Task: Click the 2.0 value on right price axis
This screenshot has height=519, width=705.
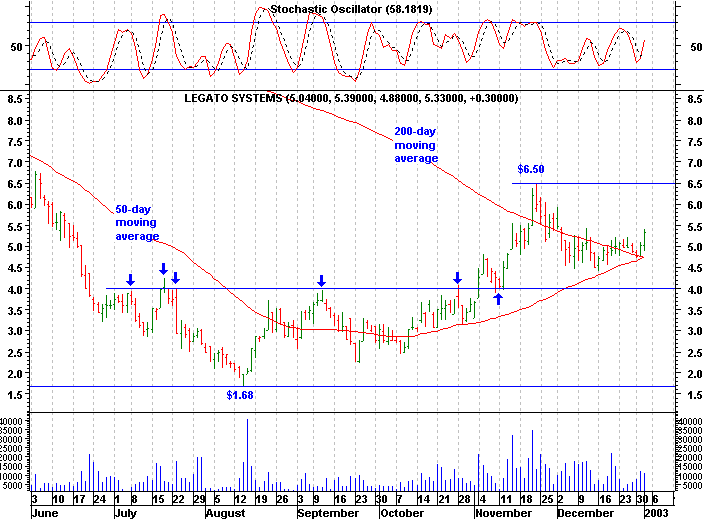Action: (x=695, y=374)
